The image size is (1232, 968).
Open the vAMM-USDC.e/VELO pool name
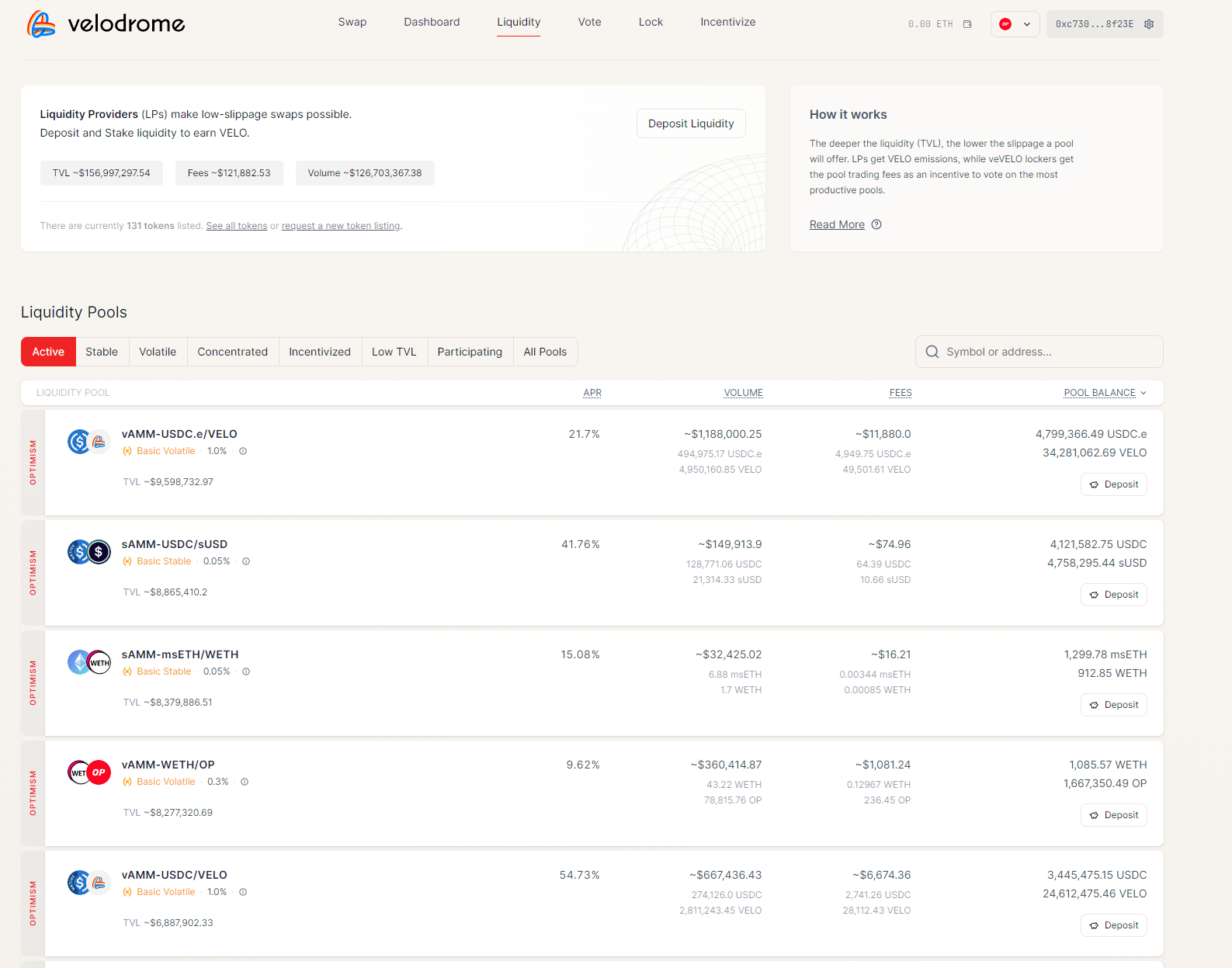(179, 434)
